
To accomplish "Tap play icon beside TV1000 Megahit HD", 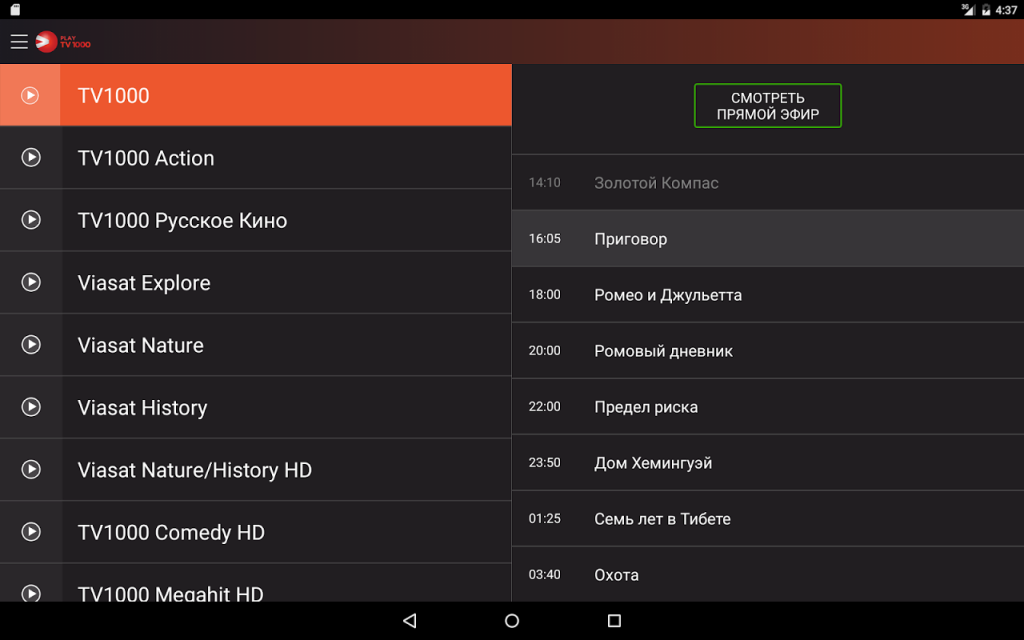I will (31, 592).
